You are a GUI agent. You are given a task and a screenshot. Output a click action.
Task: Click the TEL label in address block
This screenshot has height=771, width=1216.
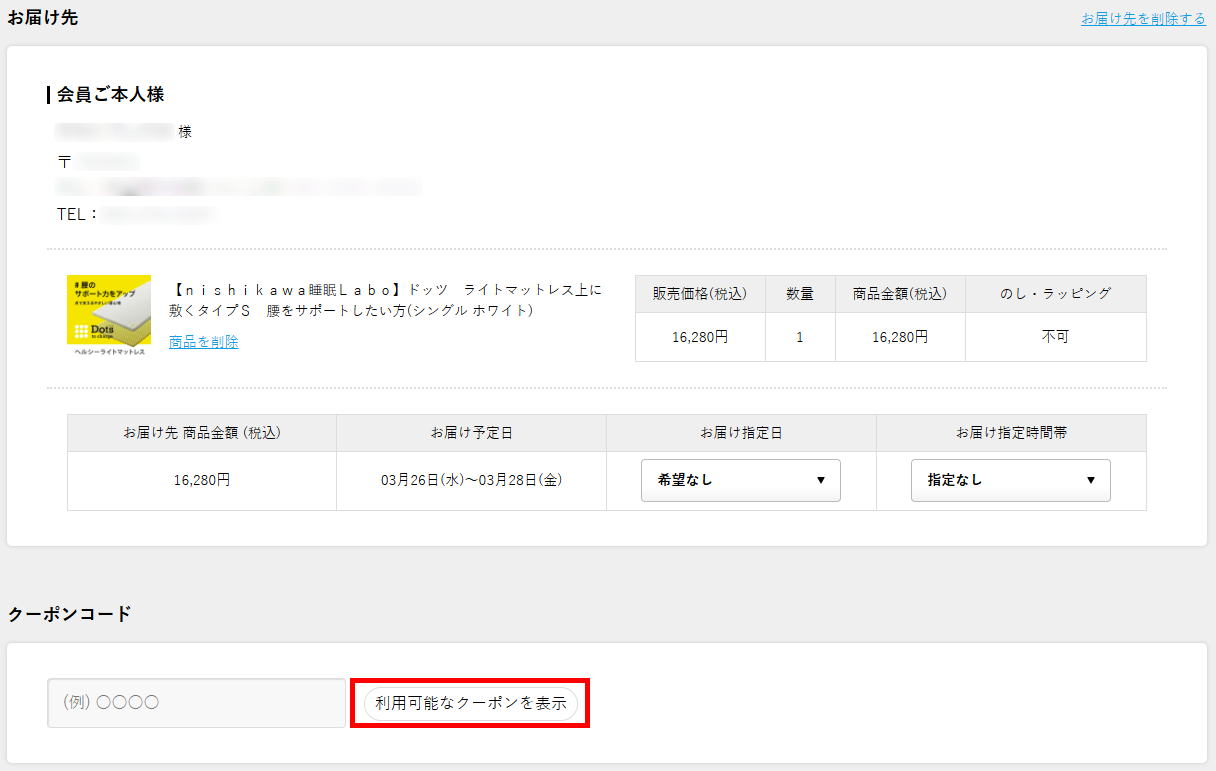[x=76, y=214]
